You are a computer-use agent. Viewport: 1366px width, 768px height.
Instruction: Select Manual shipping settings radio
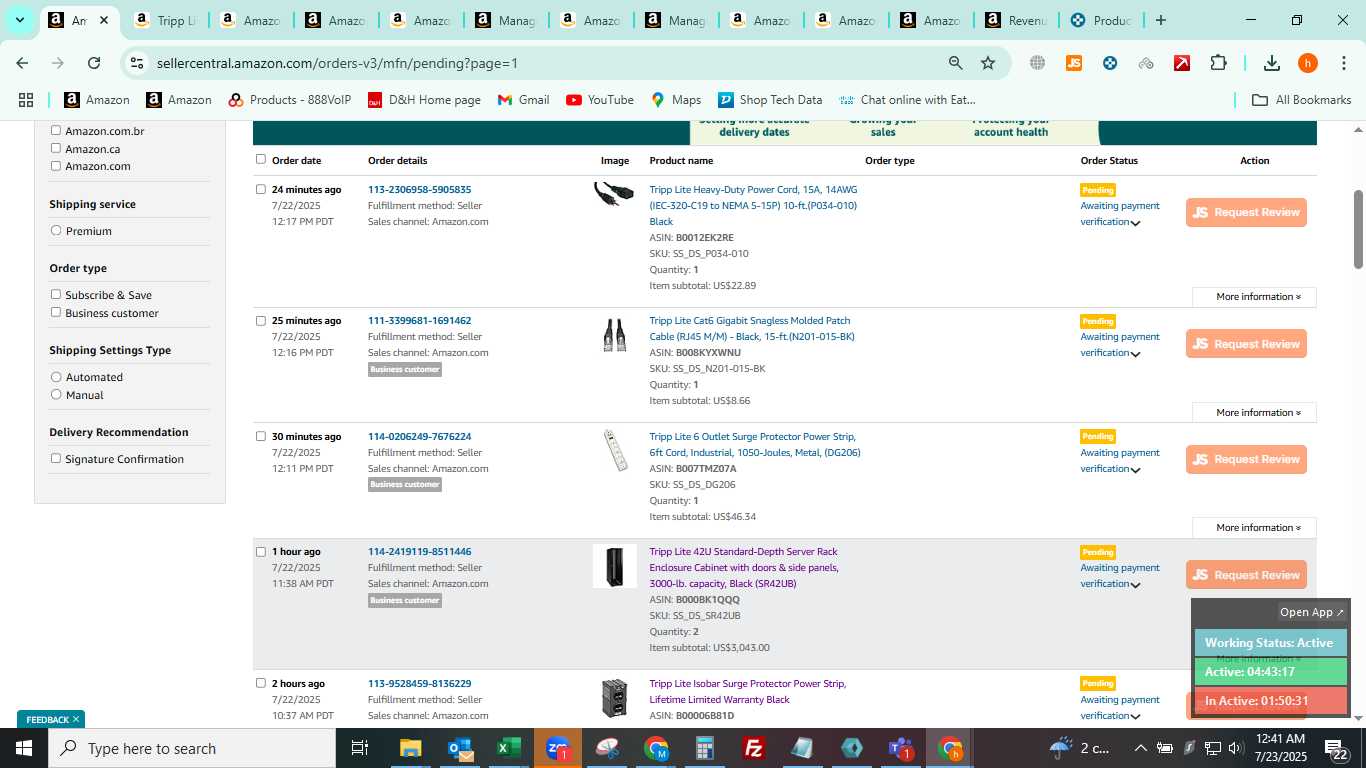56,394
